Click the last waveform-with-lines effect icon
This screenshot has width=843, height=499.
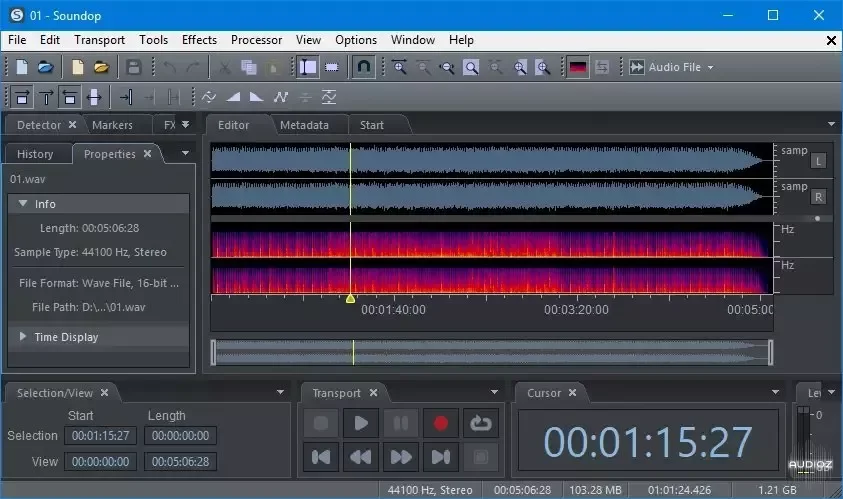click(328, 97)
